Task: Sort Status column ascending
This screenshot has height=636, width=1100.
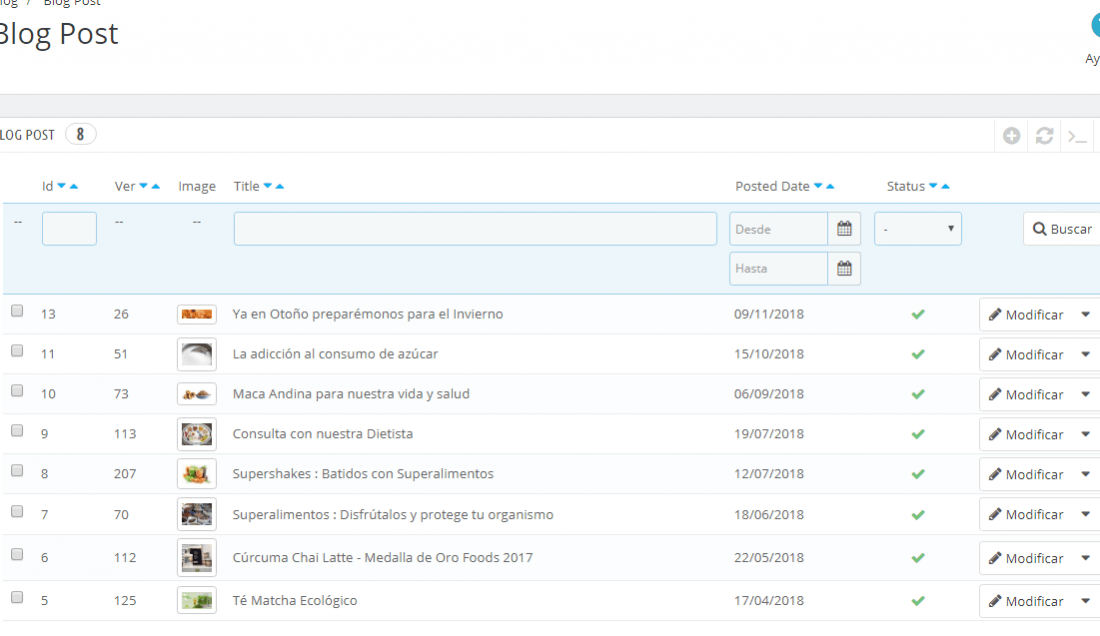Action: [946, 186]
